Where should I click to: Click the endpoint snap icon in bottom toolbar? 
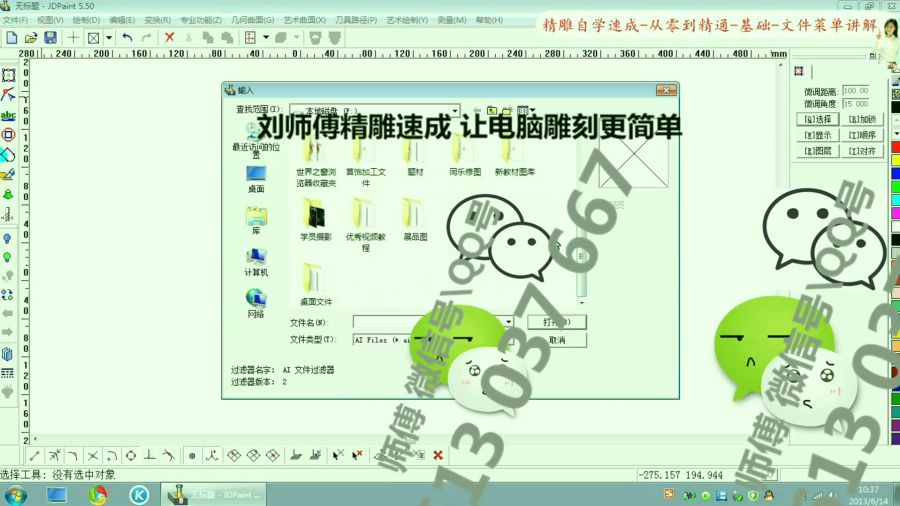[34, 456]
